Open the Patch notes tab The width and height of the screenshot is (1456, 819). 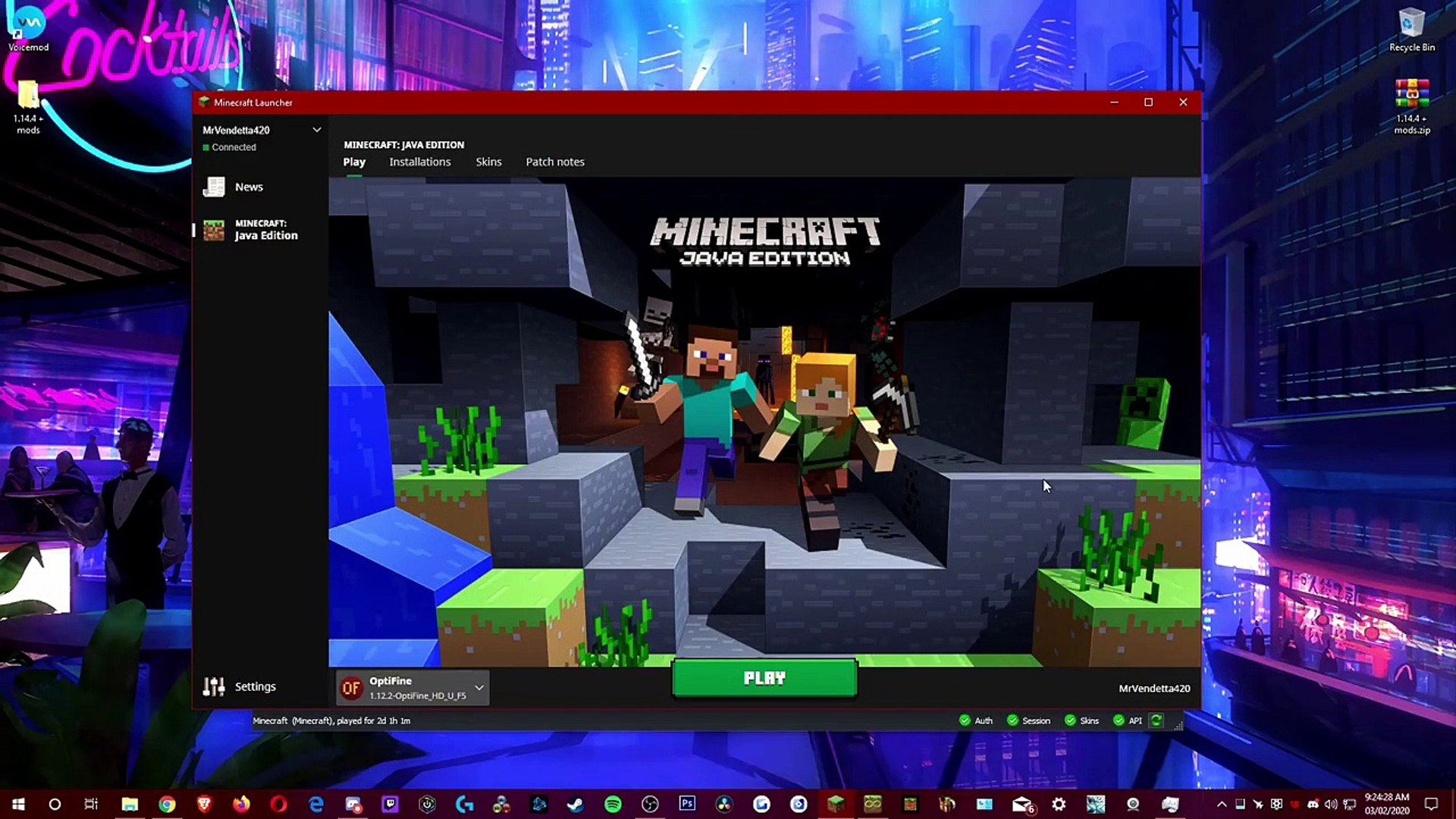click(555, 162)
